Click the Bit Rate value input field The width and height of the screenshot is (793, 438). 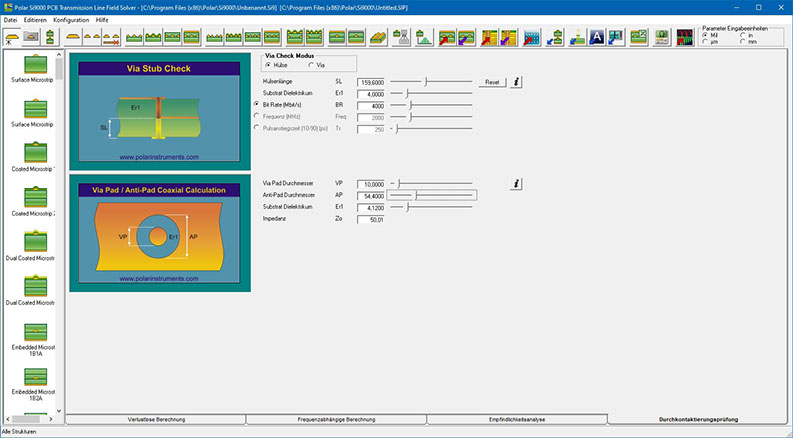[371, 105]
